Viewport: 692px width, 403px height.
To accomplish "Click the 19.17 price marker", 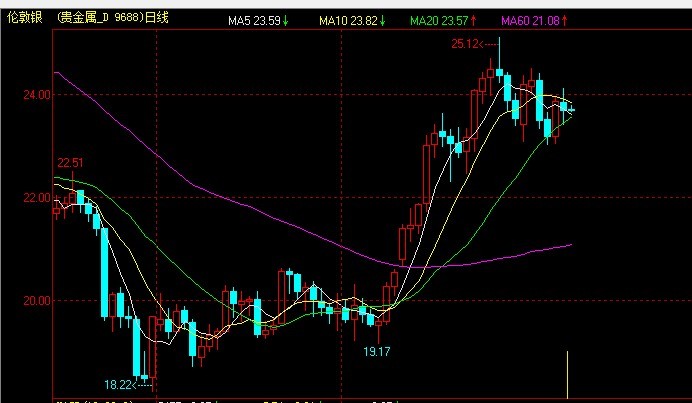I will tap(376, 351).
